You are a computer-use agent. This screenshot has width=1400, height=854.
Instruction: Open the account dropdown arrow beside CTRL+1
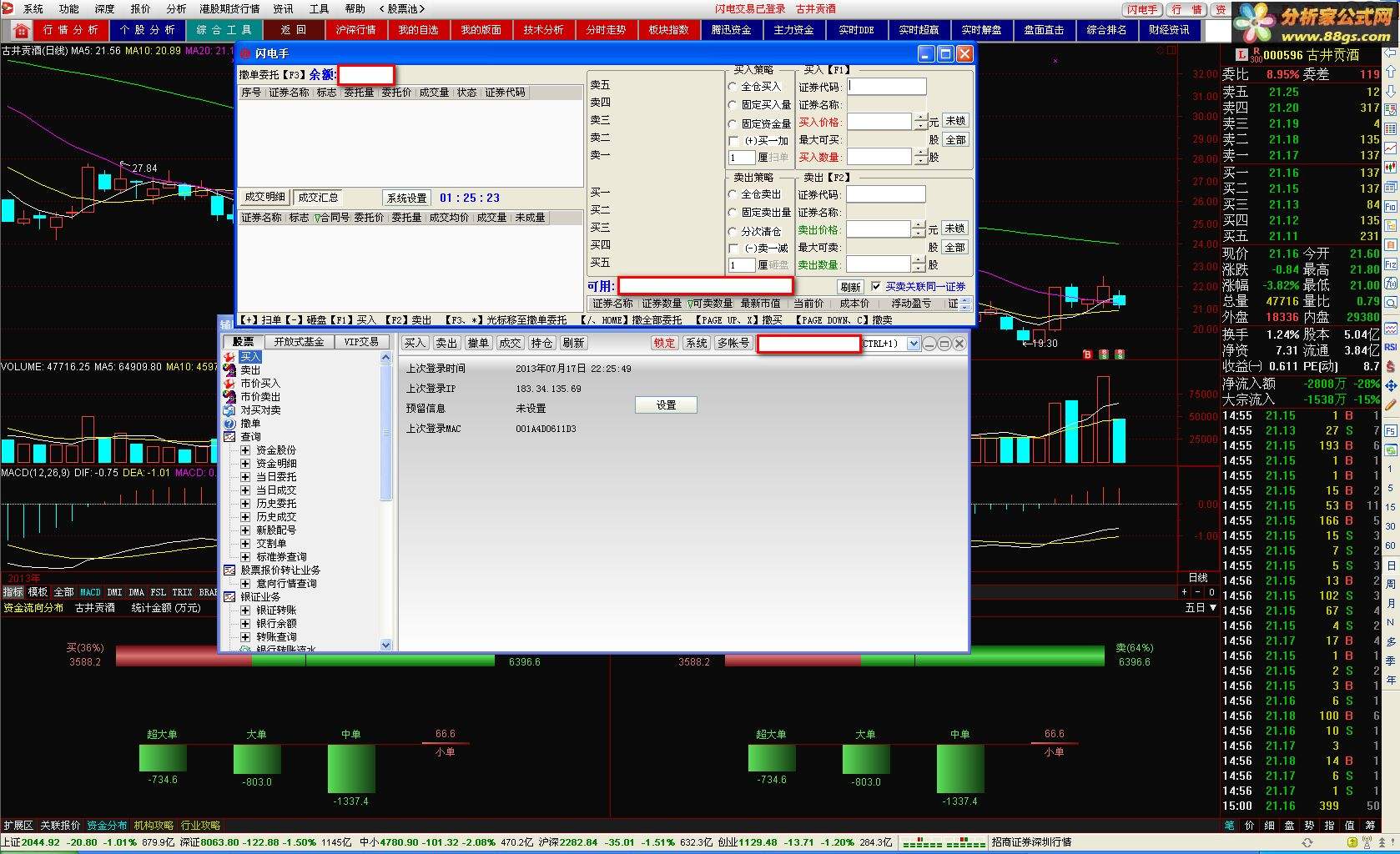pos(914,344)
